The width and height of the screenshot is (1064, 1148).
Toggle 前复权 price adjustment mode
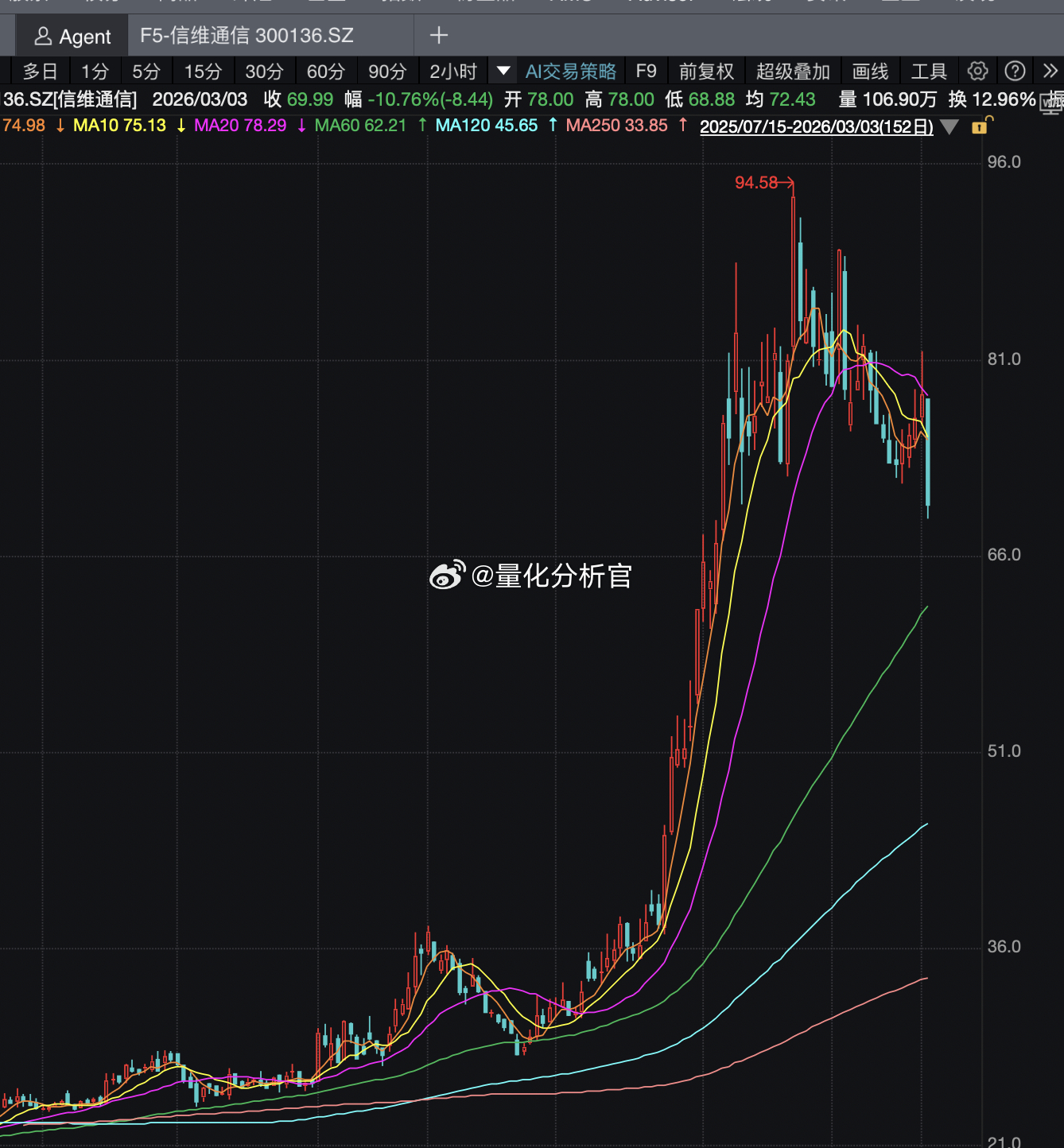pos(708,71)
